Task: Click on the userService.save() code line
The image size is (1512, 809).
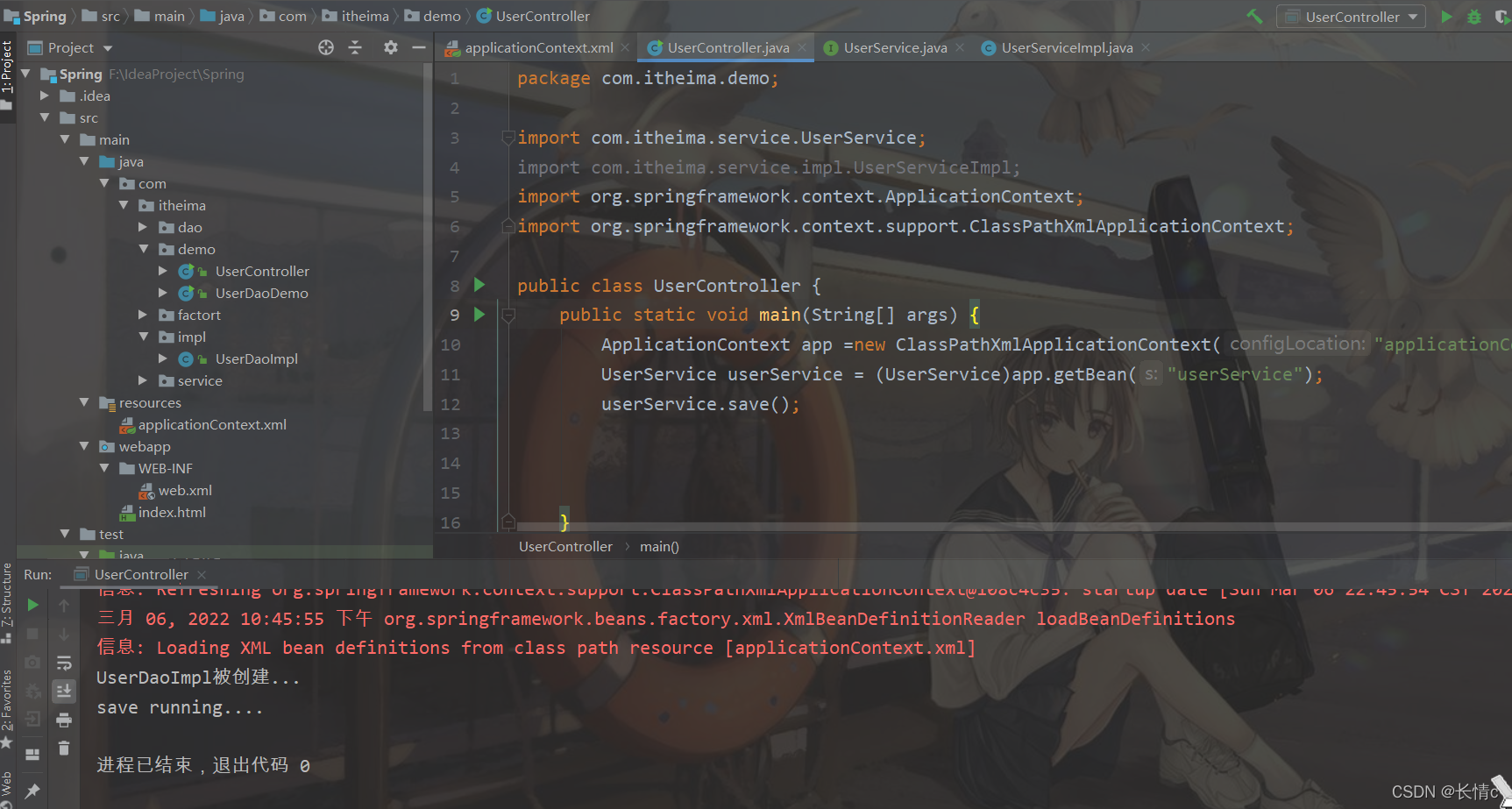Action: tap(700, 404)
